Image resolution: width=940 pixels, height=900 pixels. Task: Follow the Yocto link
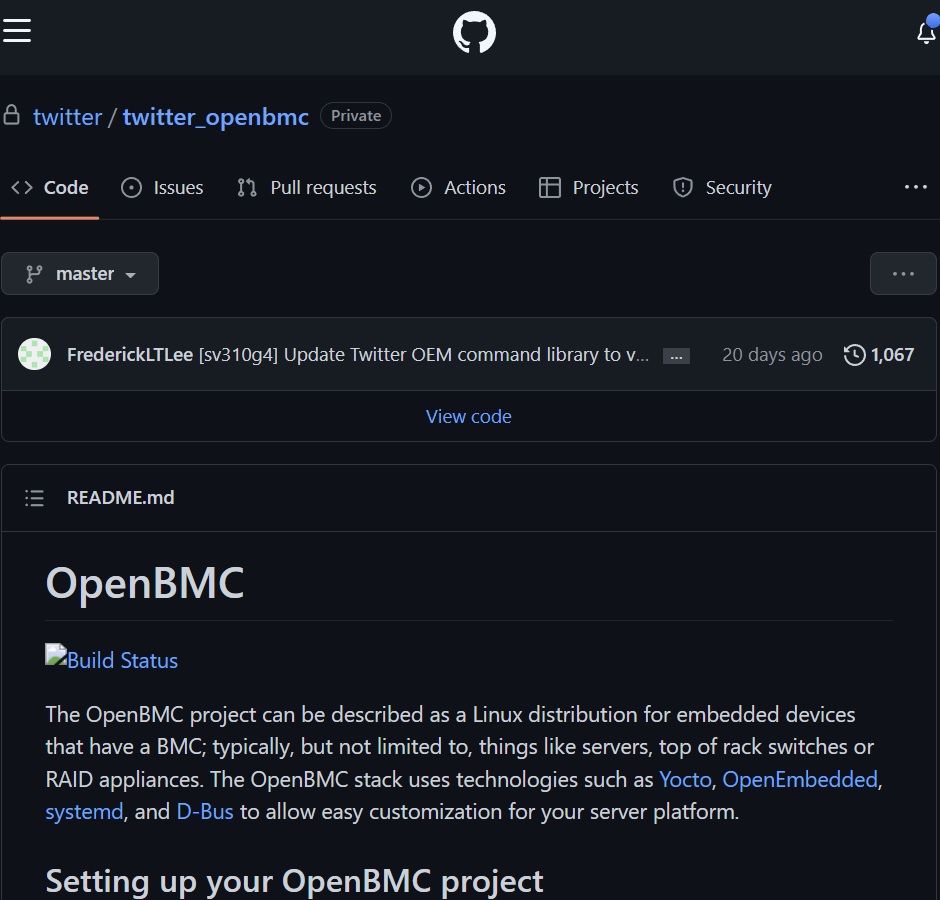click(685, 779)
